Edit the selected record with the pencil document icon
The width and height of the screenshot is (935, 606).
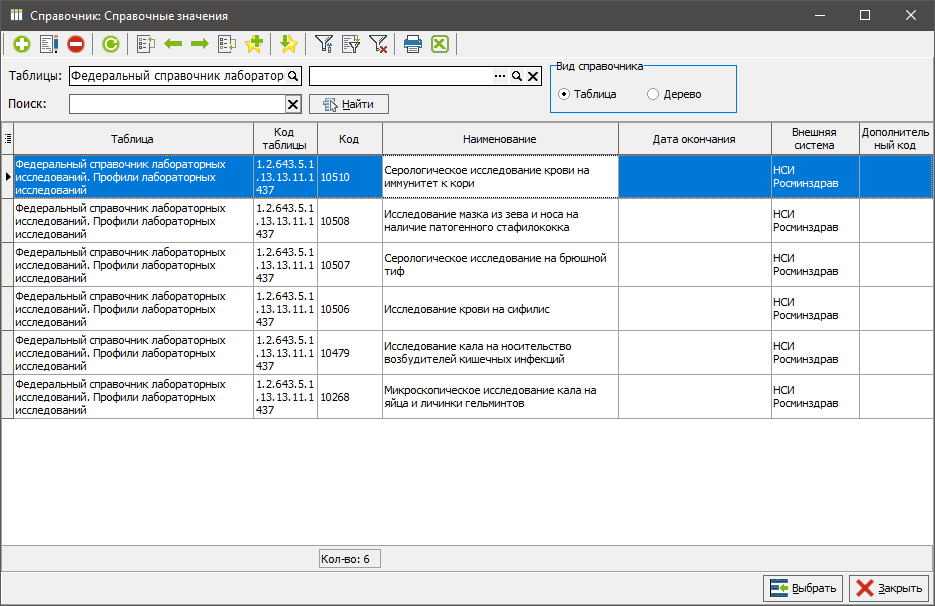point(49,44)
